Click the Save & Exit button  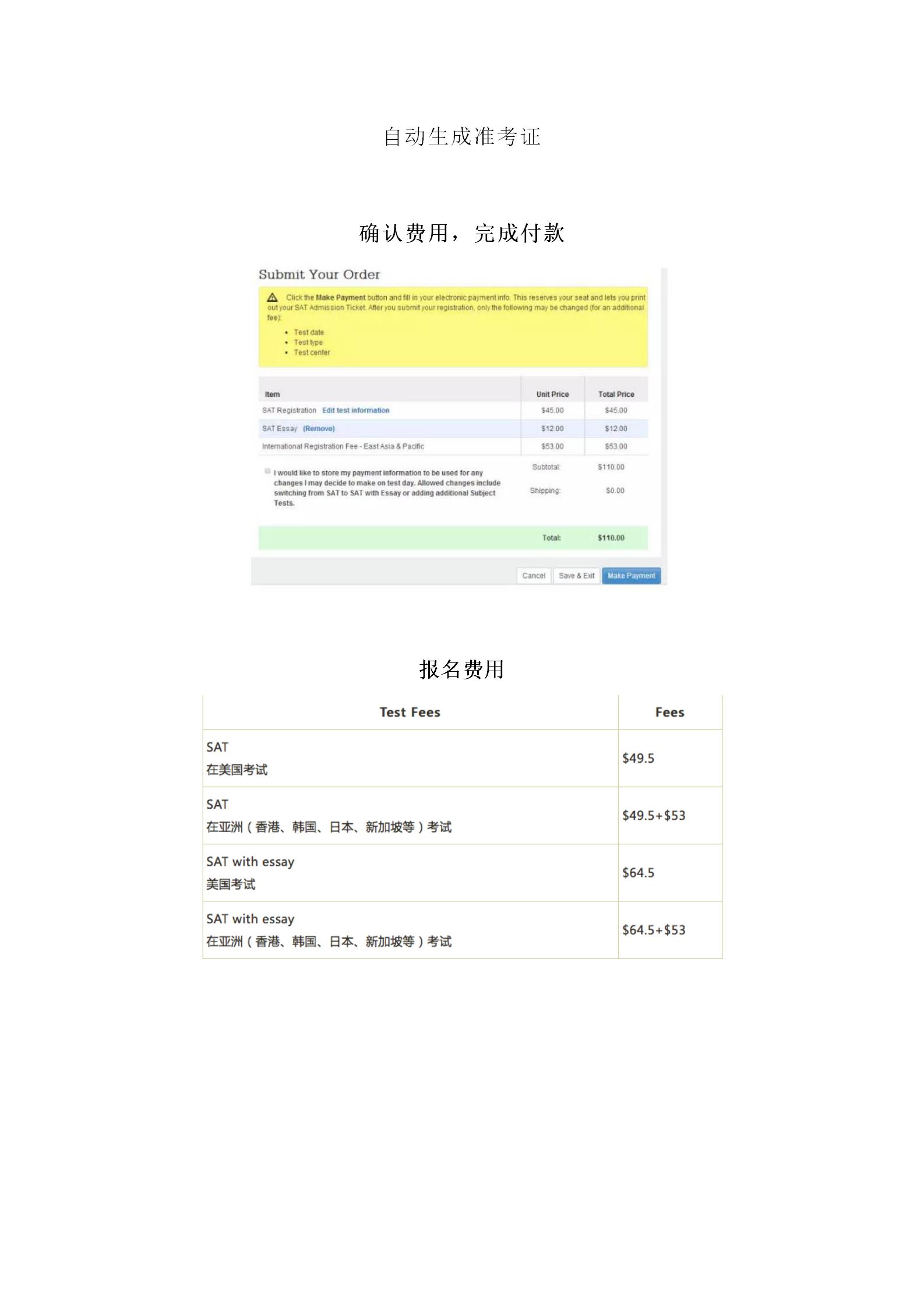tap(576, 576)
